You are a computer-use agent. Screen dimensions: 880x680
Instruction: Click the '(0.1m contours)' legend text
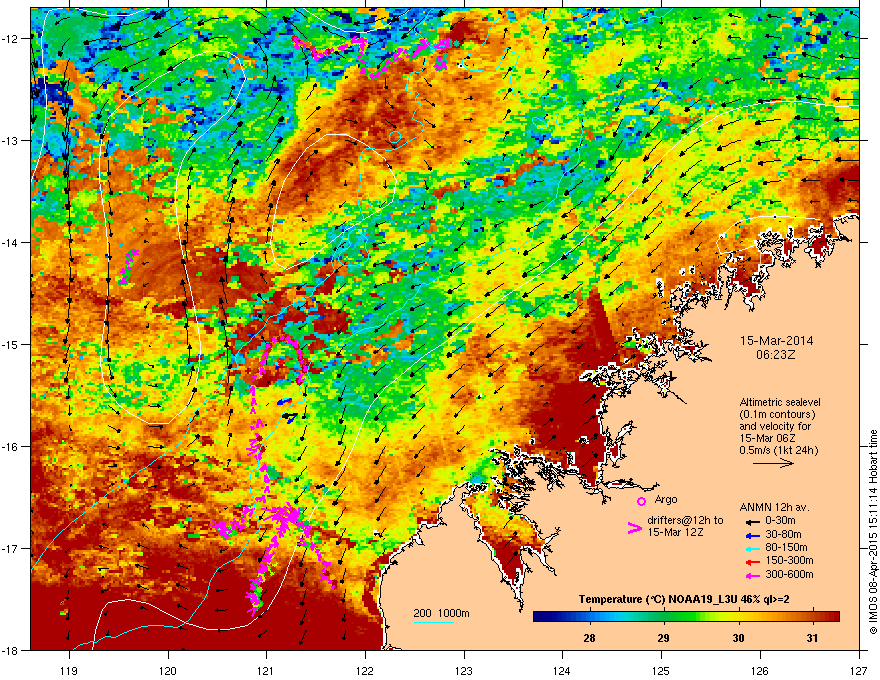(x=777, y=414)
